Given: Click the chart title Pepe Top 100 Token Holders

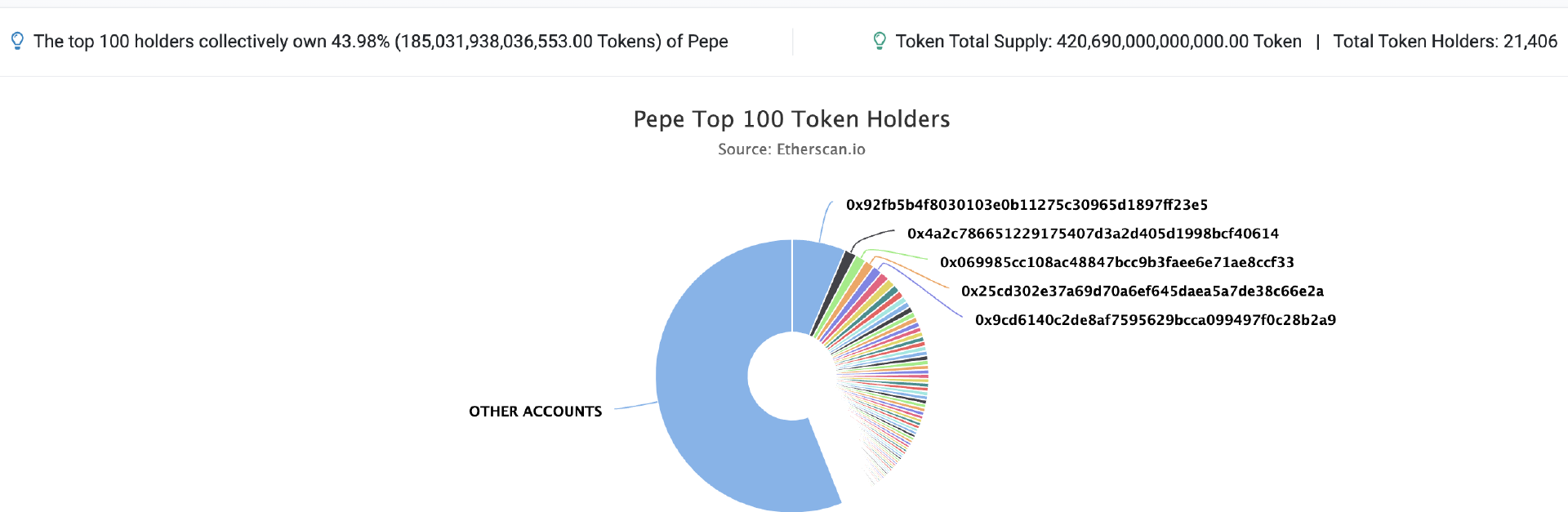Looking at the screenshot, I should (791, 119).
